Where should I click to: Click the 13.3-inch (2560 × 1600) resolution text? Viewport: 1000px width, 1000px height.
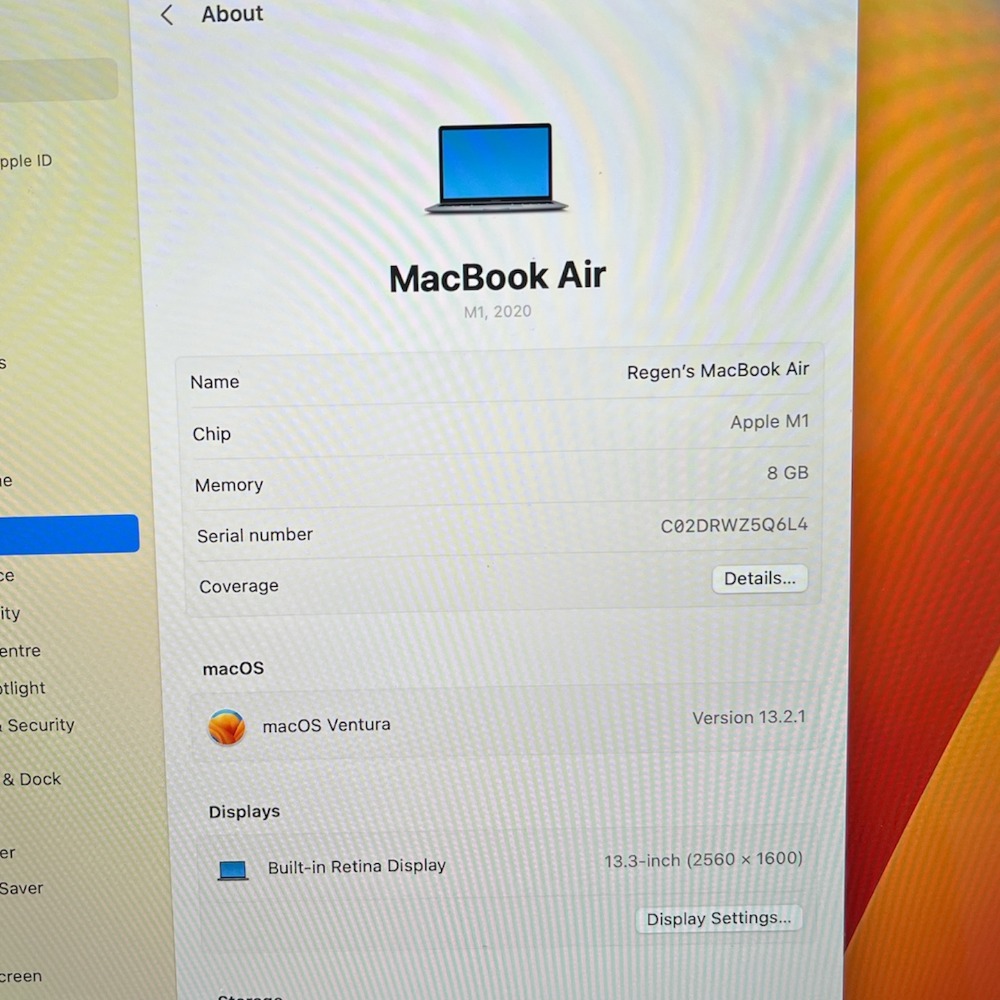coord(703,860)
